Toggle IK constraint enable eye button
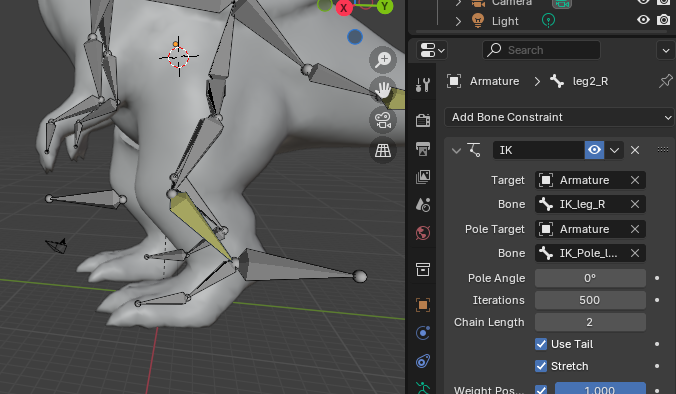This screenshot has width=676, height=394. coord(594,150)
